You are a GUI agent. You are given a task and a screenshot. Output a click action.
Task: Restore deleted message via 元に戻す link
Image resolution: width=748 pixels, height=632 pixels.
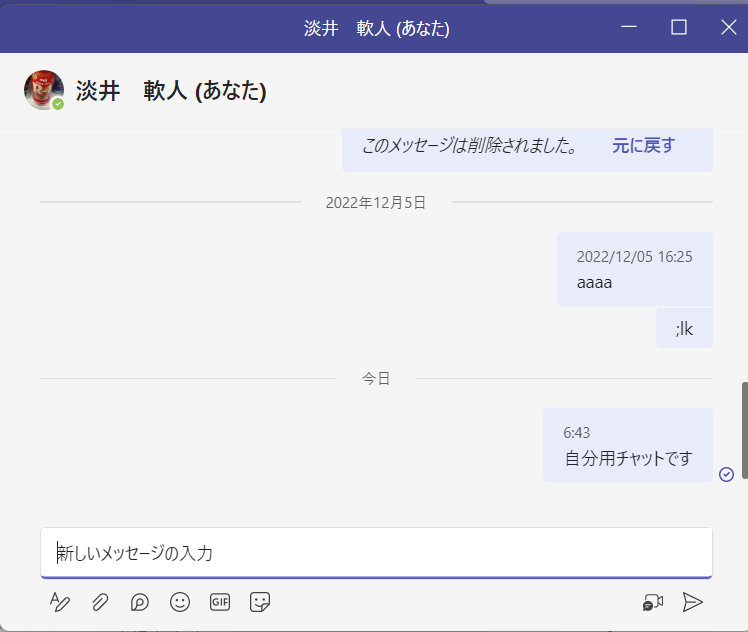tap(643, 145)
